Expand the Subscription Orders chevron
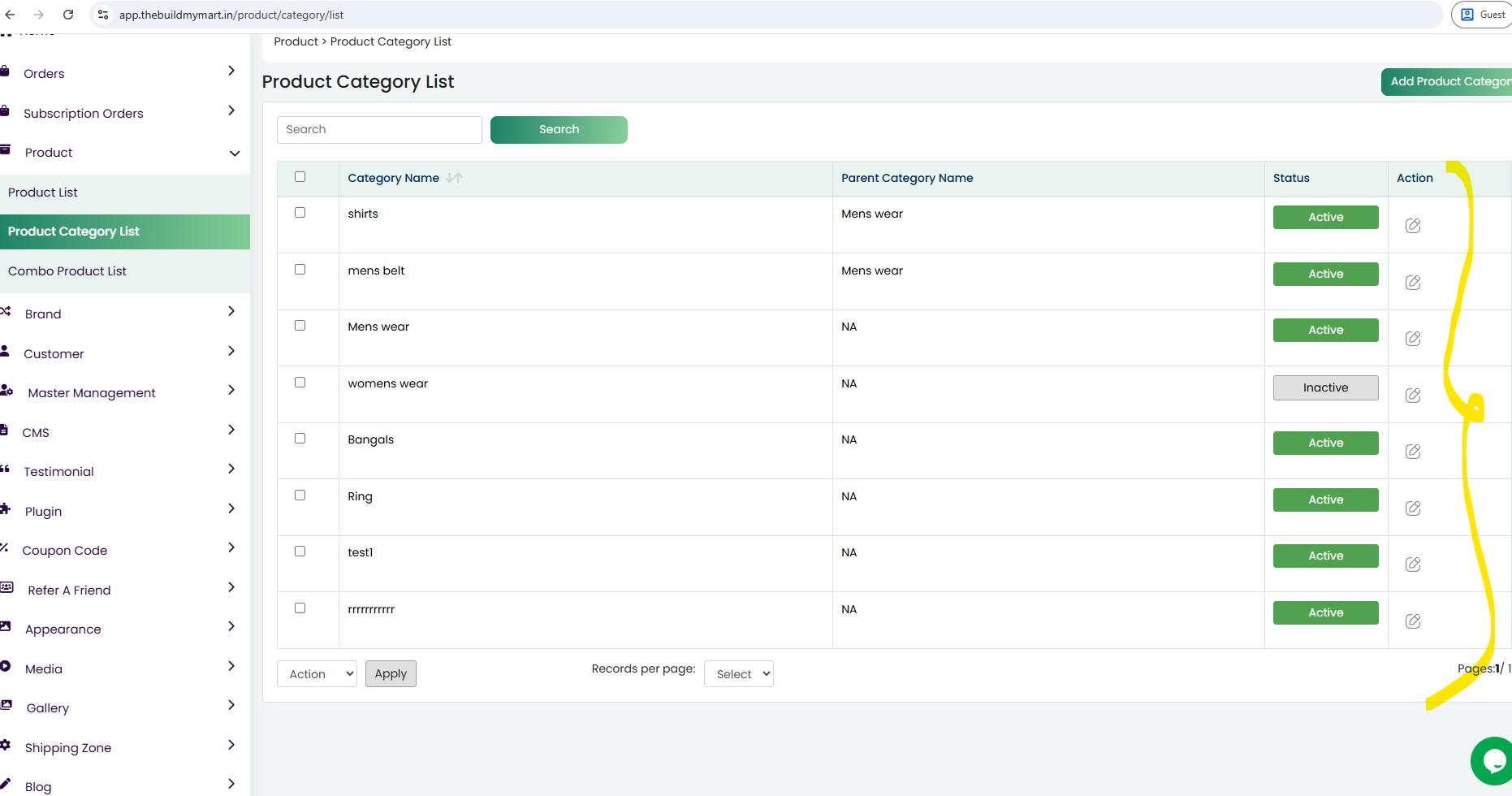 point(231,111)
